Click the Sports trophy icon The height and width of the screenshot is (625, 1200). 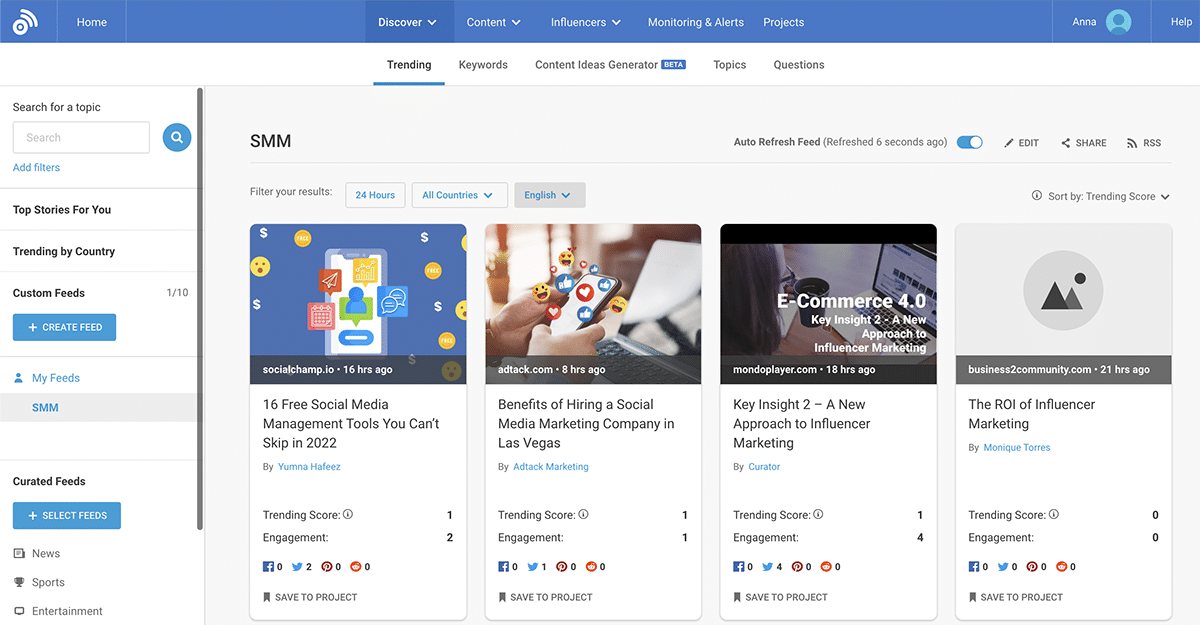[19, 582]
